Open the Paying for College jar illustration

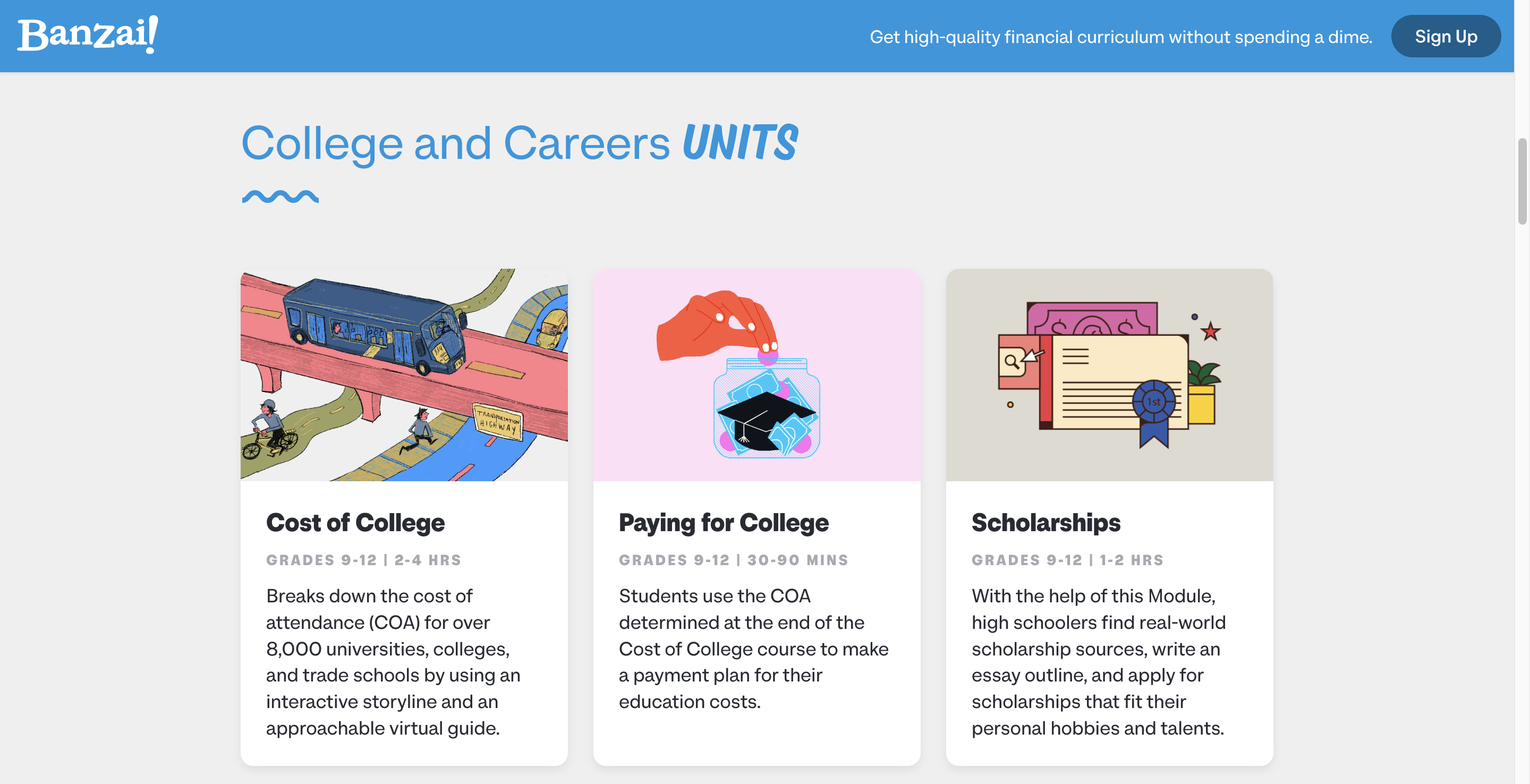pyautogui.click(x=756, y=374)
